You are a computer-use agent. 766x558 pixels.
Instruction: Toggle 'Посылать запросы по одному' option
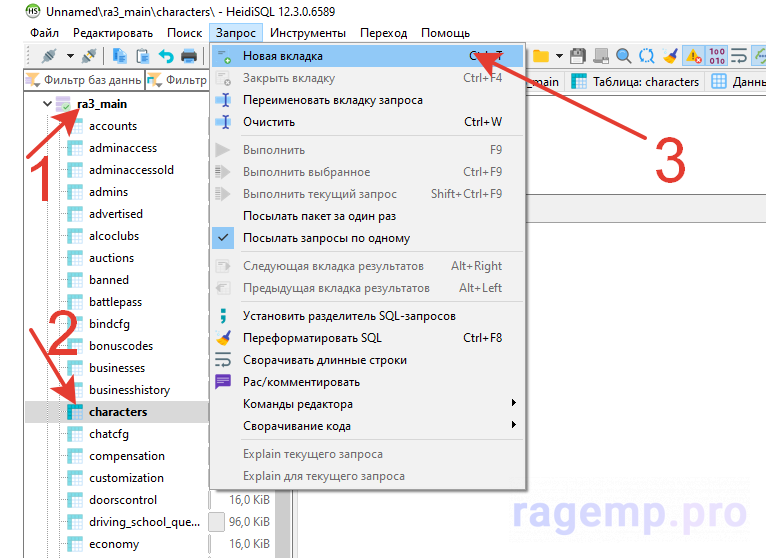tap(326, 238)
